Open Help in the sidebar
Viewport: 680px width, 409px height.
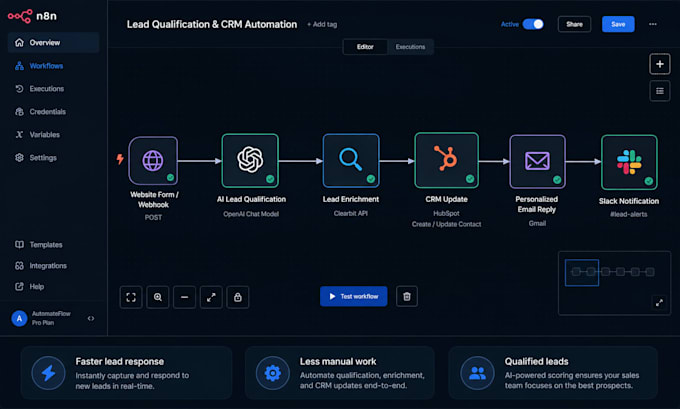pyautogui.click(x=29, y=287)
